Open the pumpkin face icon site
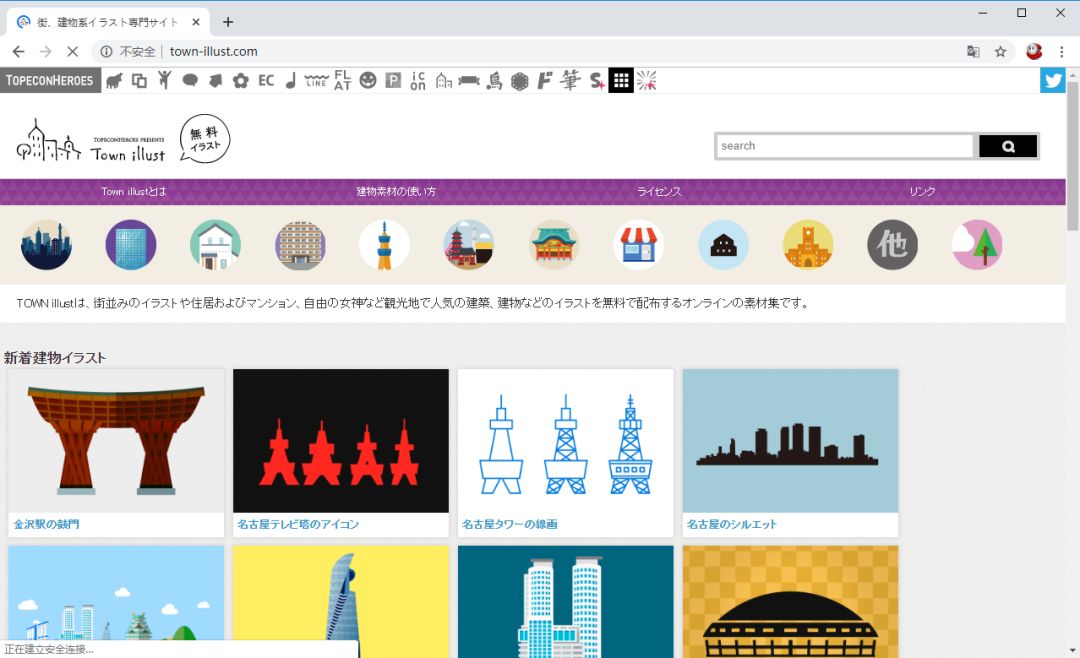The height and width of the screenshot is (658, 1080). [x=368, y=81]
